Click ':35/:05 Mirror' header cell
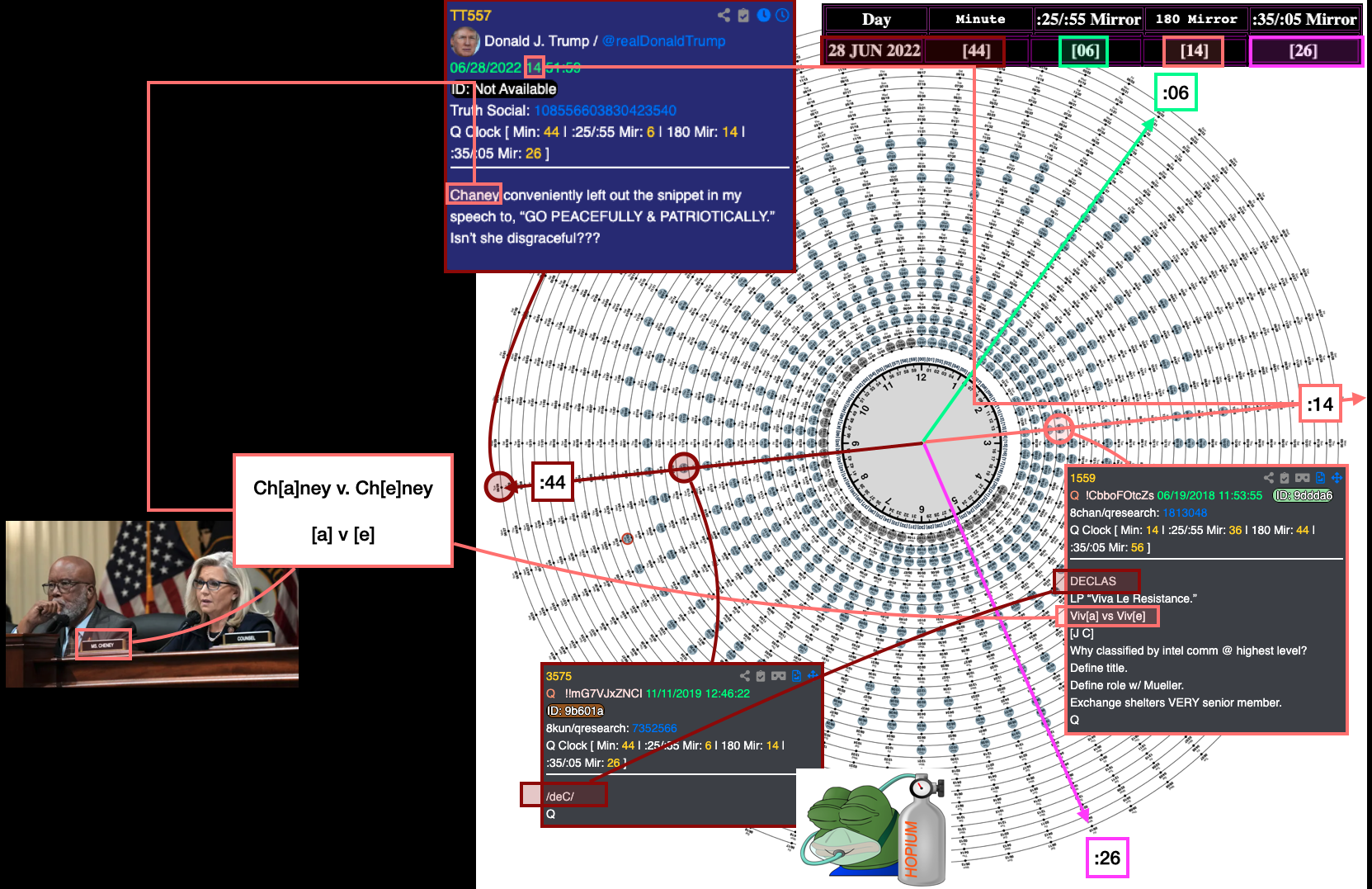1372x889 pixels. 1304,19
